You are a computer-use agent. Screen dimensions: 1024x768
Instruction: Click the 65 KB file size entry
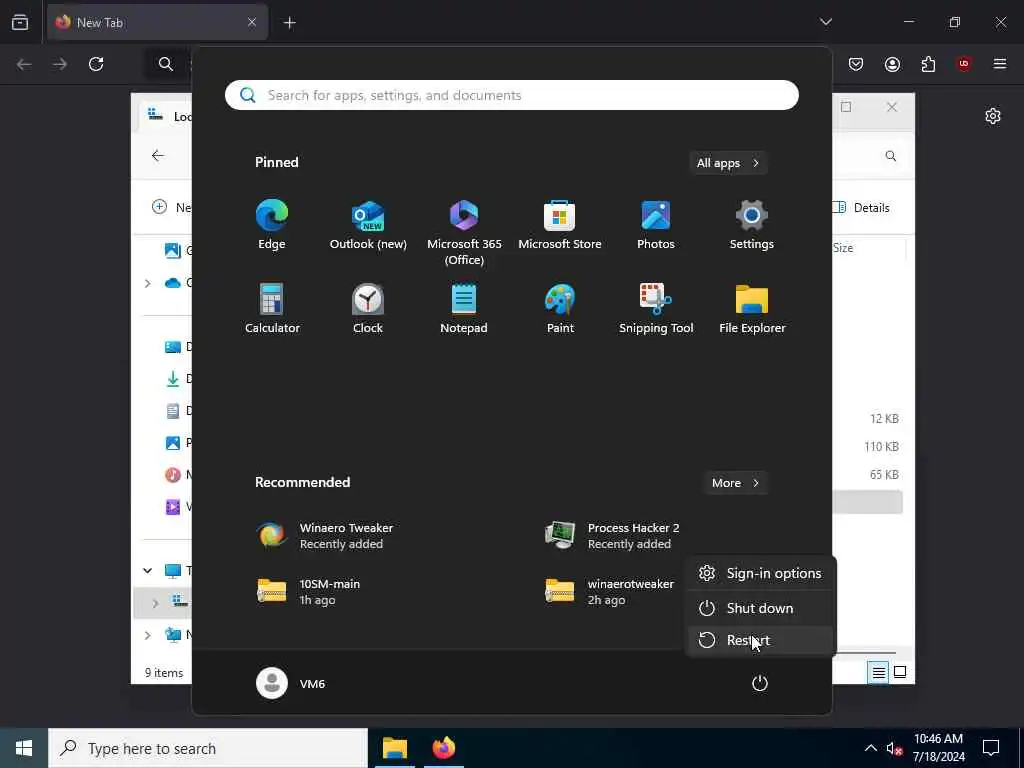pos(884,475)
